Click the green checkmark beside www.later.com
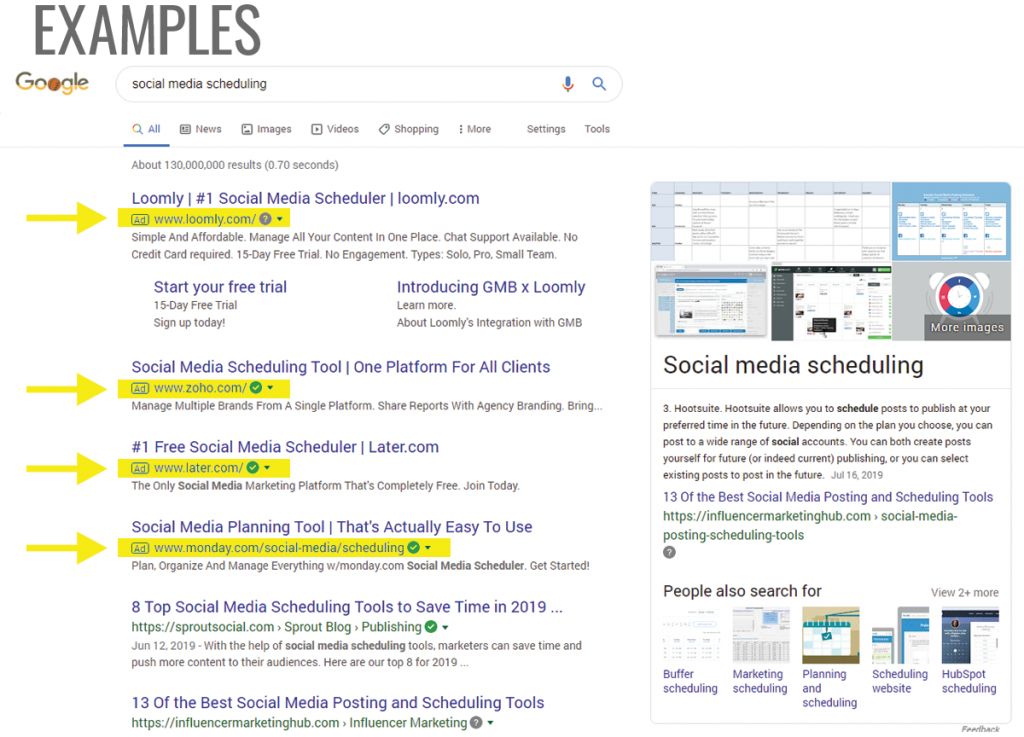This screenshot has height=737, width=1024. click(x=253, y=467)
